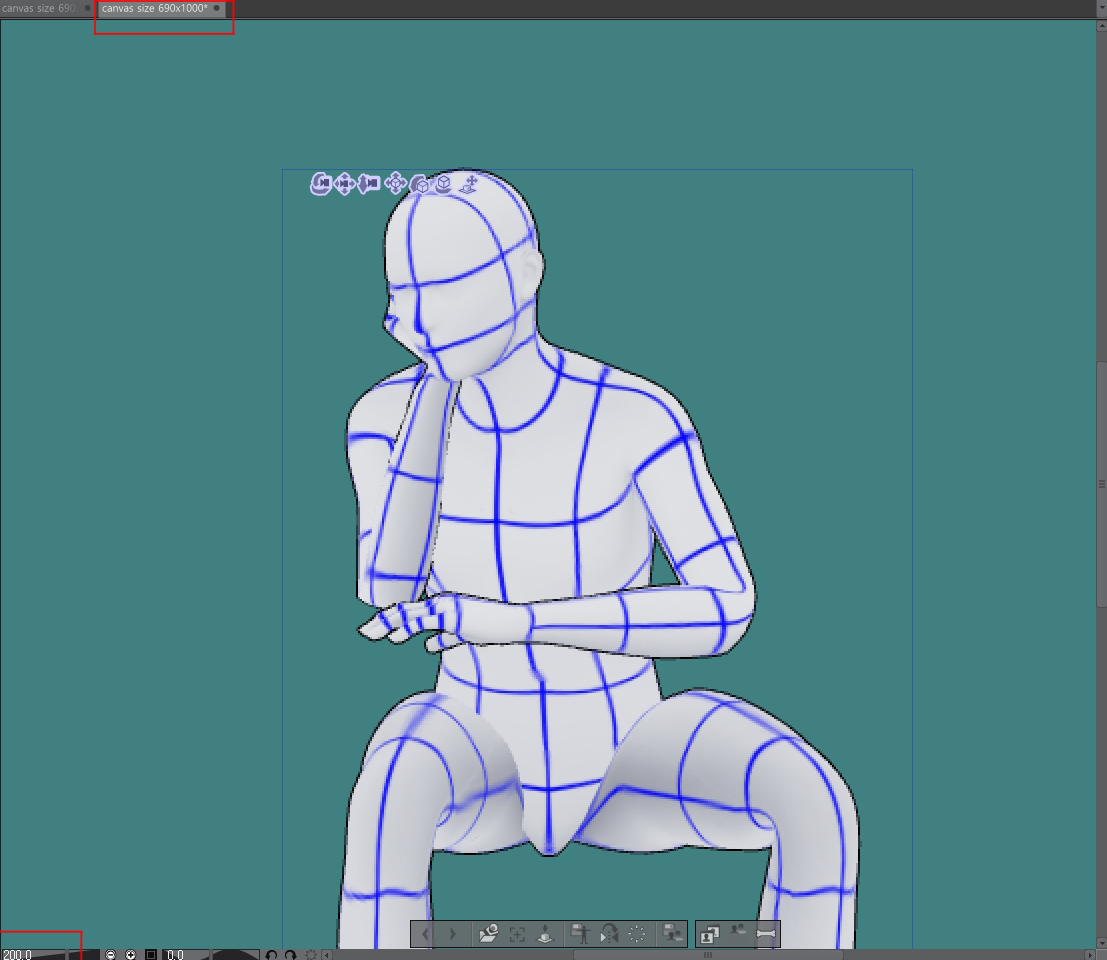
Task: Register the full body pose as material
Action: [580, 935]
